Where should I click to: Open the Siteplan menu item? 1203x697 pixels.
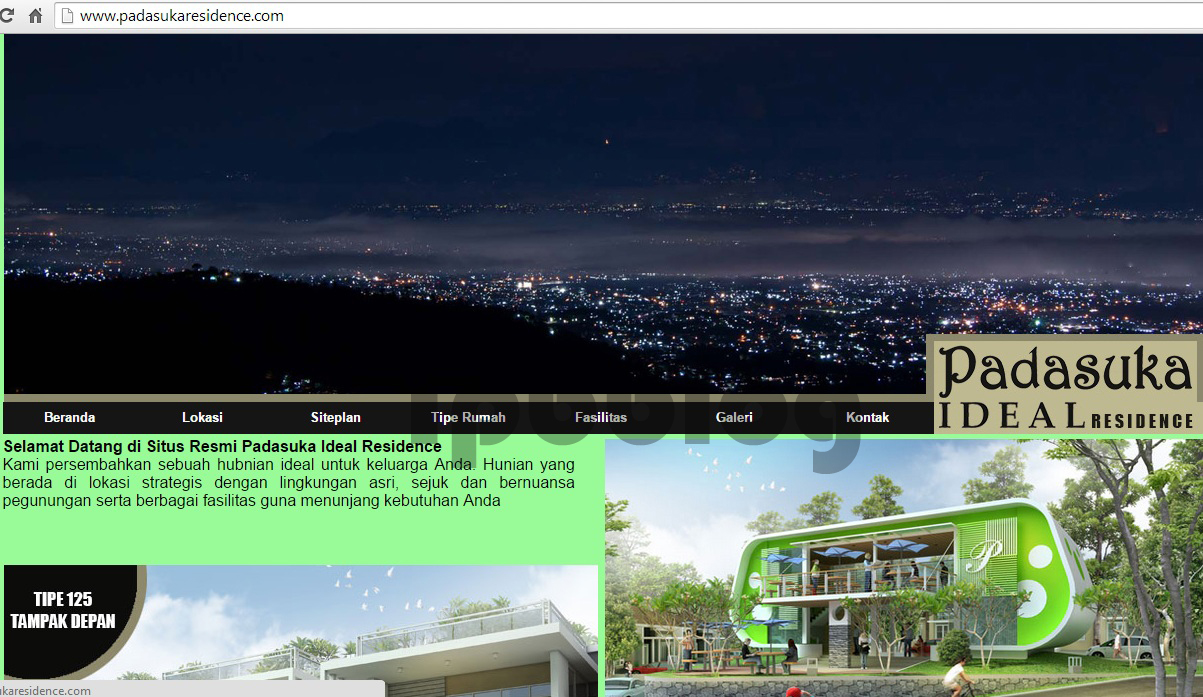(335, 418)
